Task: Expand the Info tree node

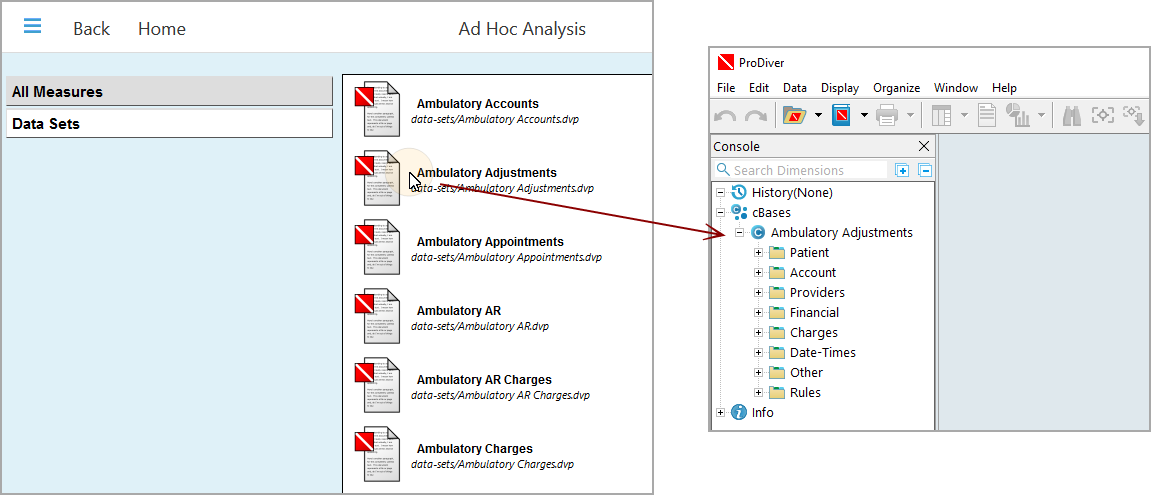Action: pyautogui.click(x=720, y=413)
